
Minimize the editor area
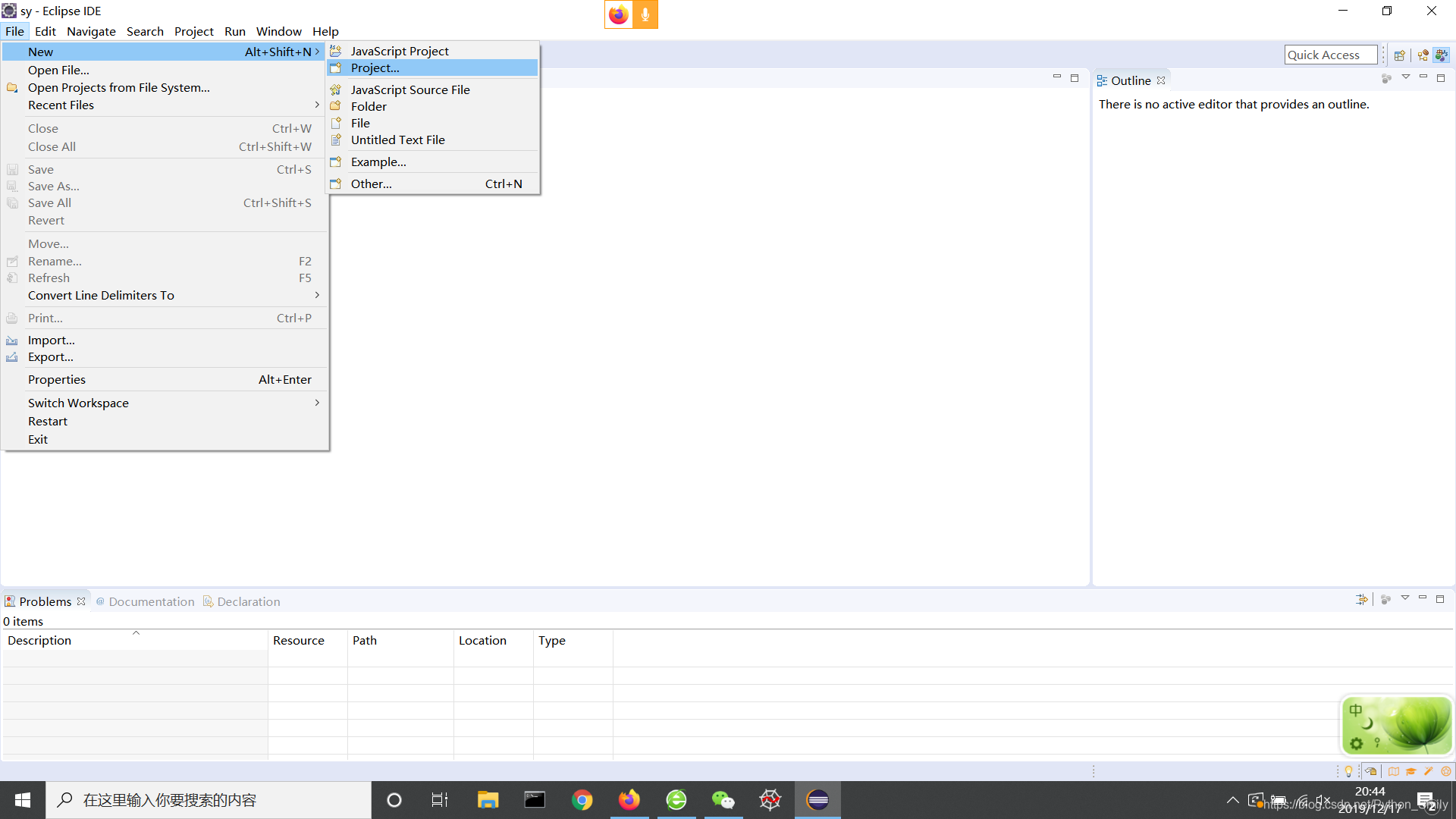[x=1057, y=77]
